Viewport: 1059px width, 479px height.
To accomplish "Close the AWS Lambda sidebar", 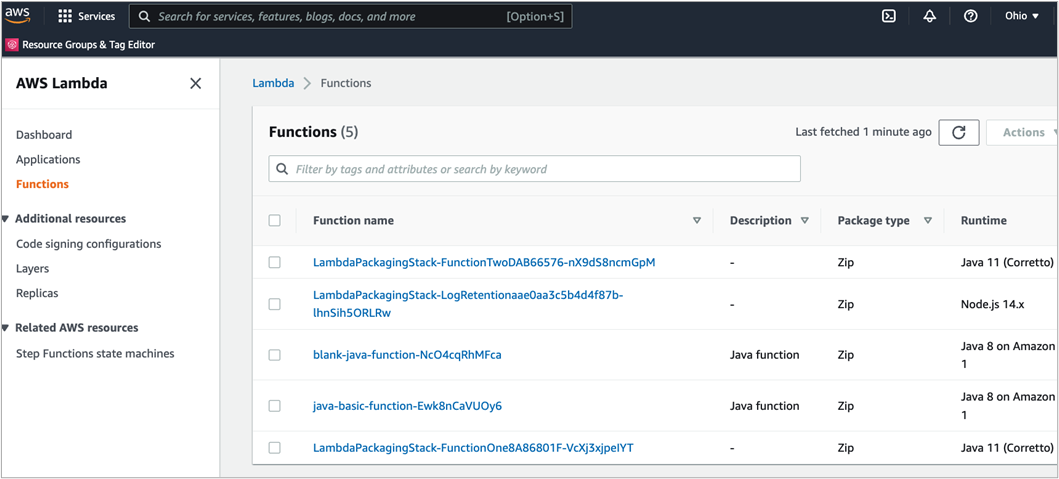I will coord(195,83).
